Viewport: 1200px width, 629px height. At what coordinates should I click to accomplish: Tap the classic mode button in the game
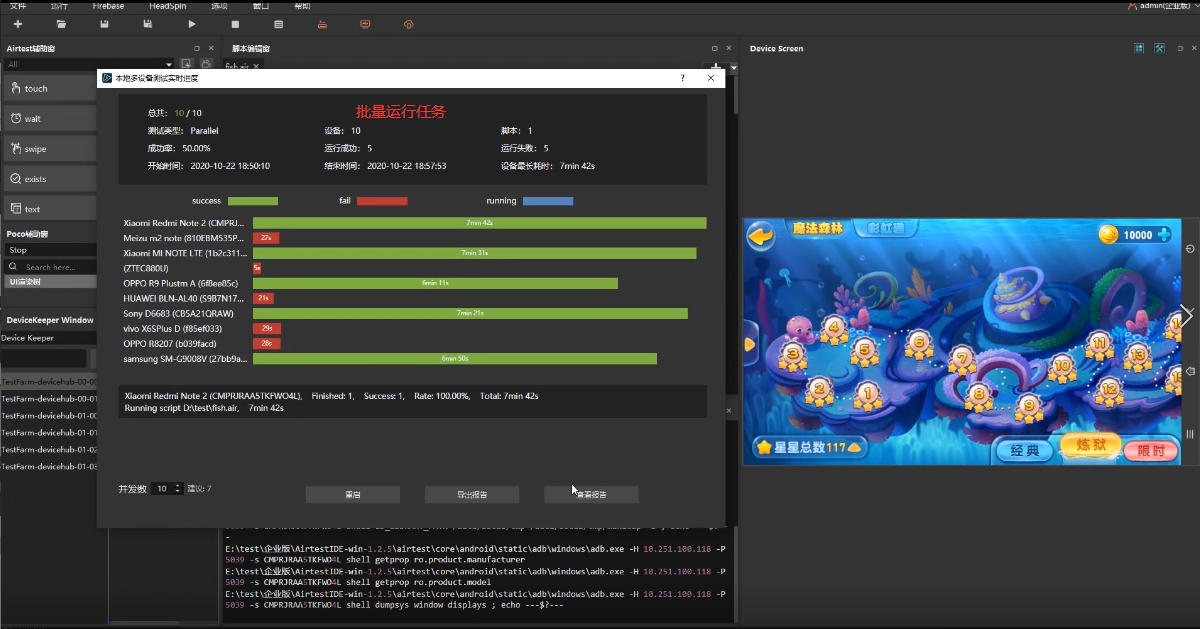coord(1025,451)
